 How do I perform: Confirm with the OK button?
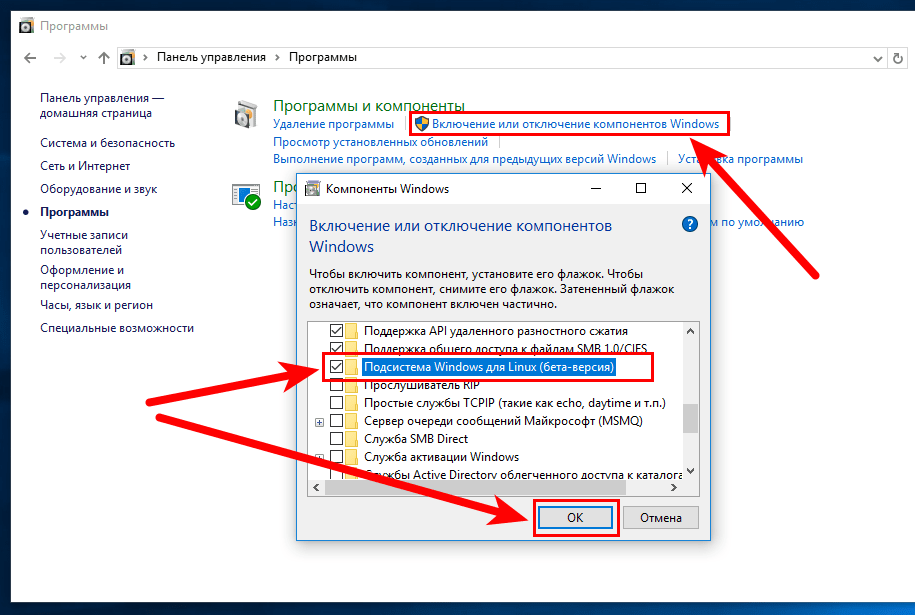[575, 518]
